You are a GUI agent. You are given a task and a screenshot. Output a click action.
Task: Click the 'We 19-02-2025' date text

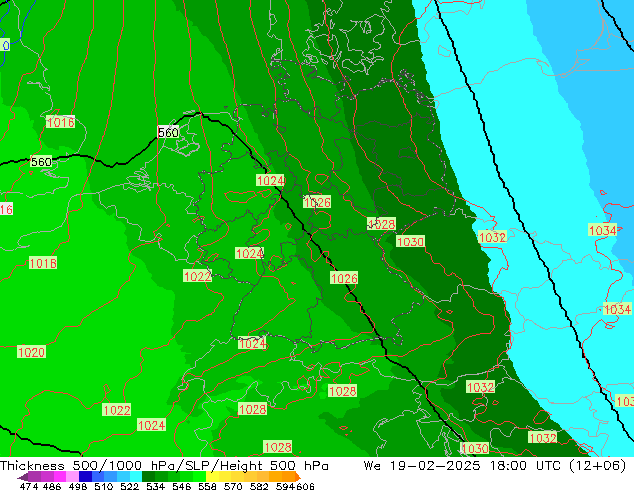click(x=422, y=466)
